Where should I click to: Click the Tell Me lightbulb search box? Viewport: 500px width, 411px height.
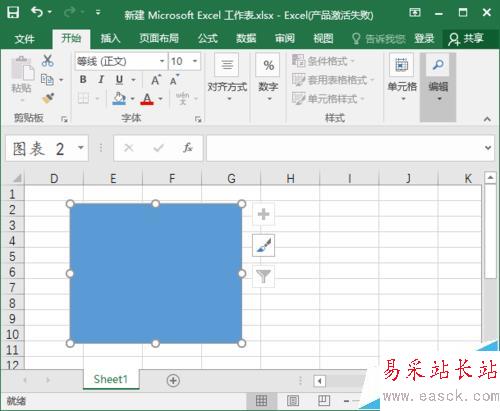coord(378,39)
